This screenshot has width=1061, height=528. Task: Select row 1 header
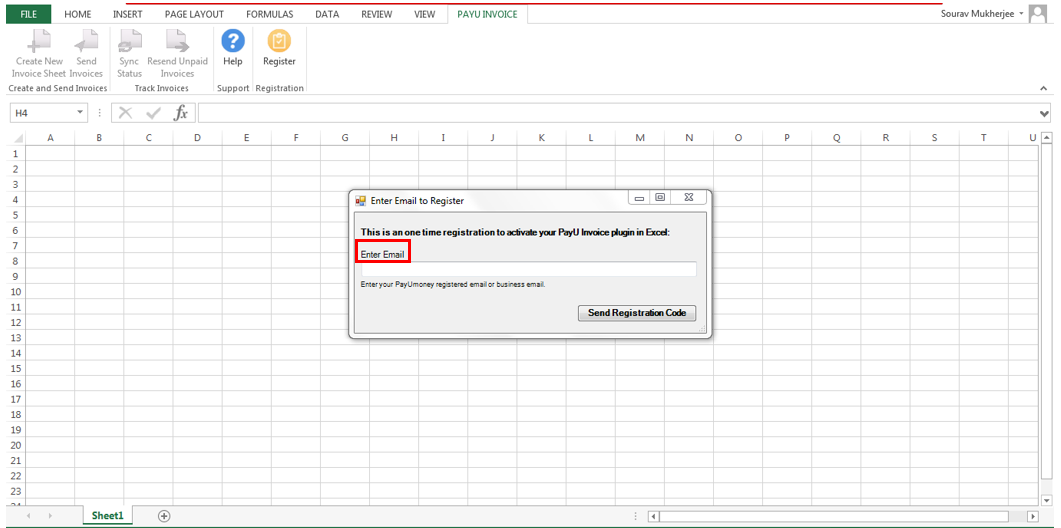click(x=14, y=154)
